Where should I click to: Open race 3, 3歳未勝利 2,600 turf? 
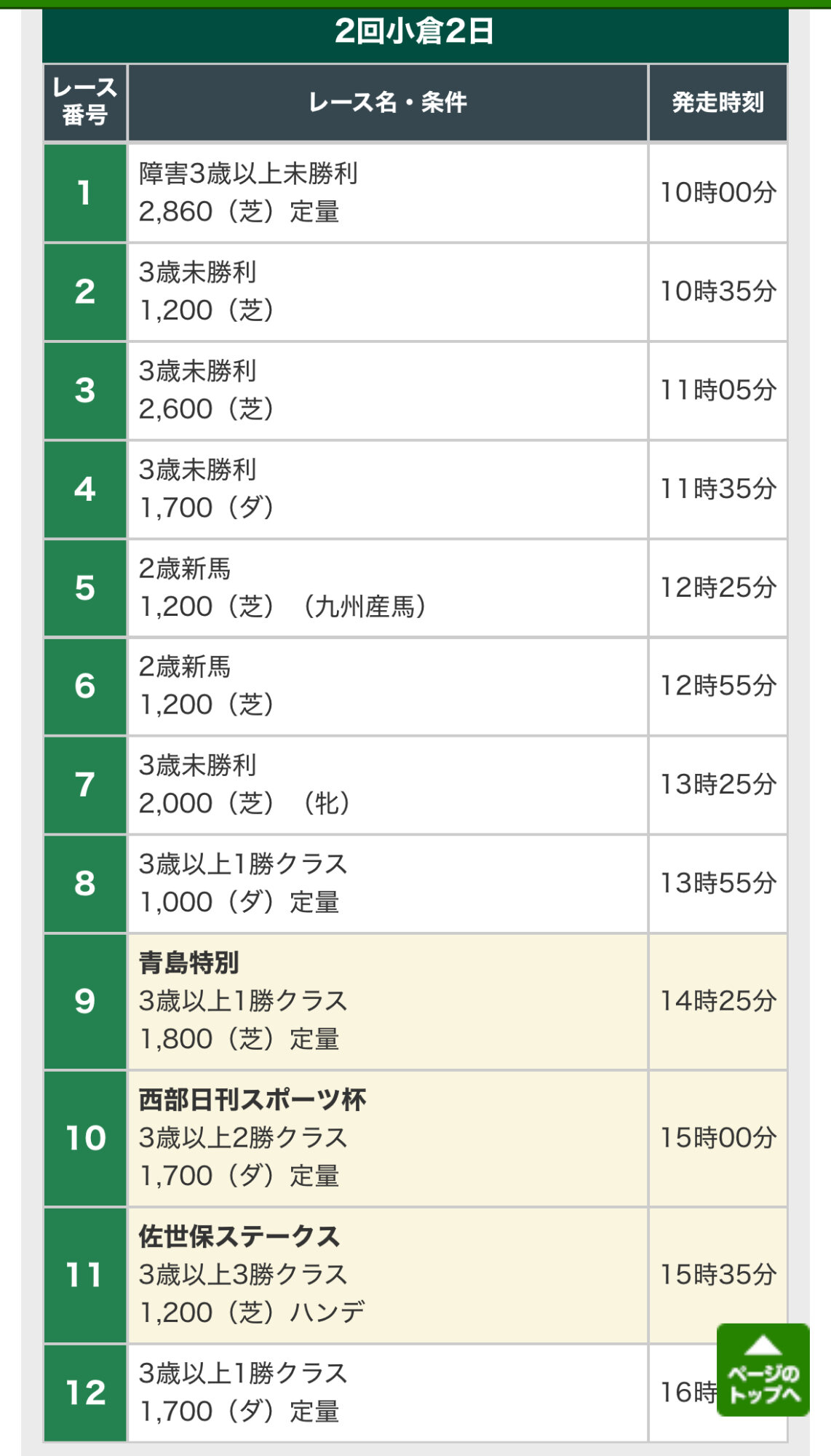(x=388, y=391)
